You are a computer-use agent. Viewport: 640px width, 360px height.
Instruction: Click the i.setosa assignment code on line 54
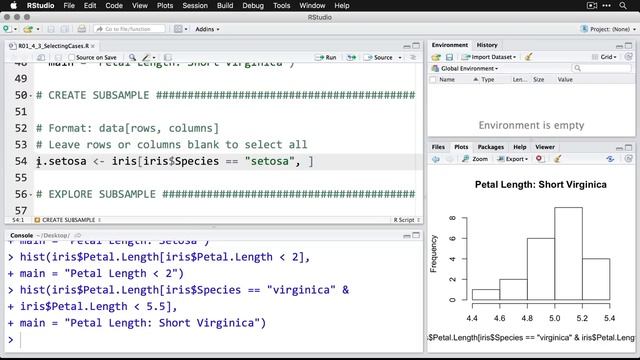[x=175, y=161]
